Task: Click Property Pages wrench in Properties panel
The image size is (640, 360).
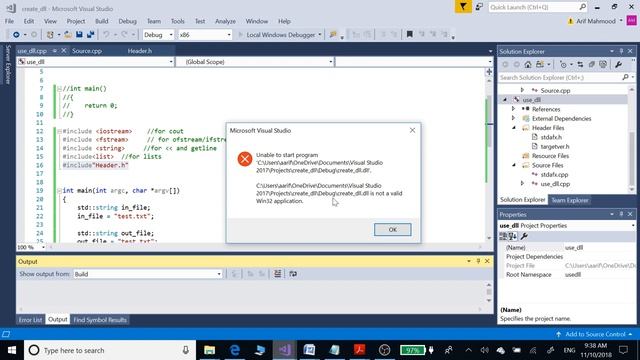Action: click(524, 236)
